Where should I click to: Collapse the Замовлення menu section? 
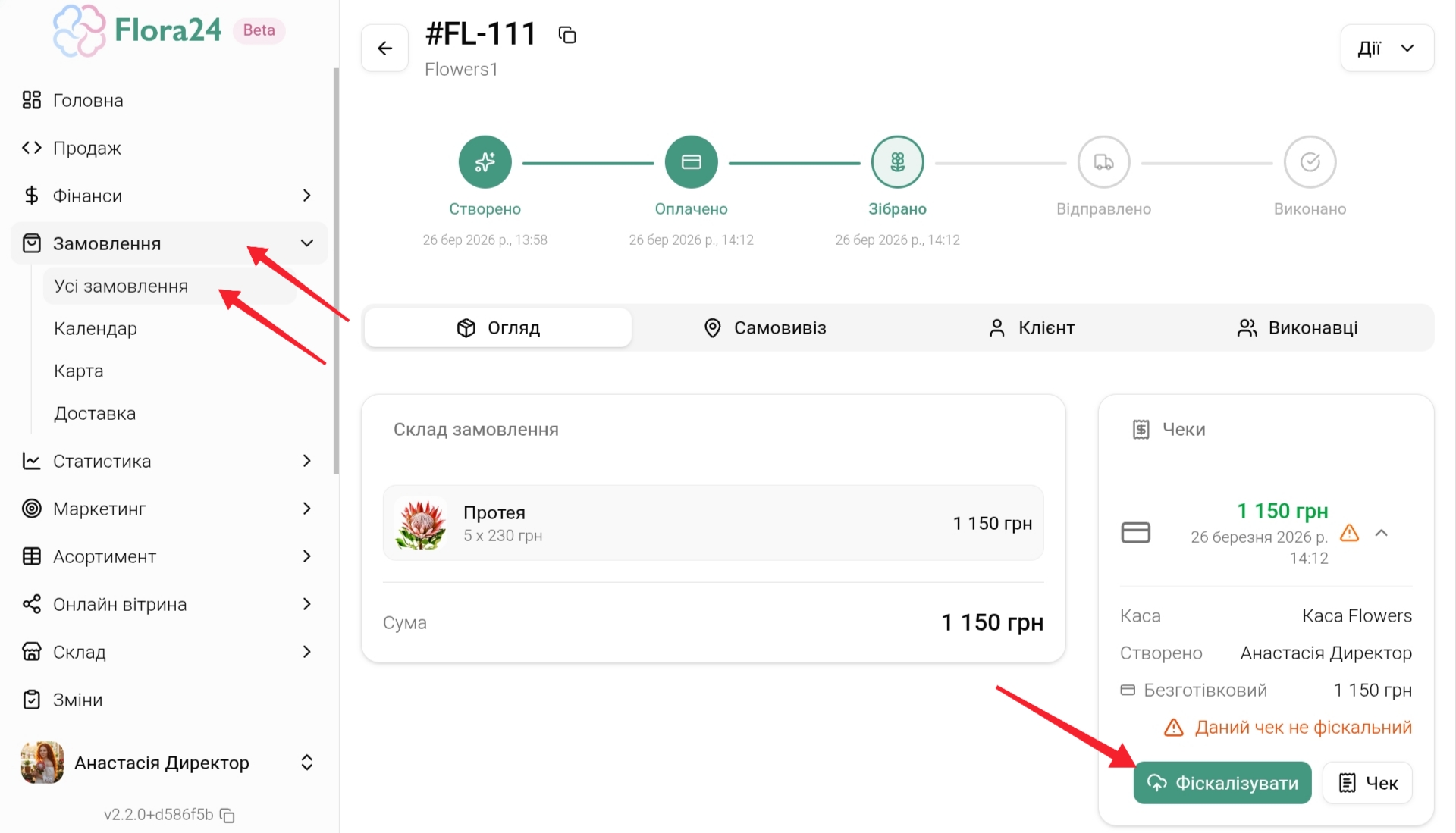coord(307,243)
